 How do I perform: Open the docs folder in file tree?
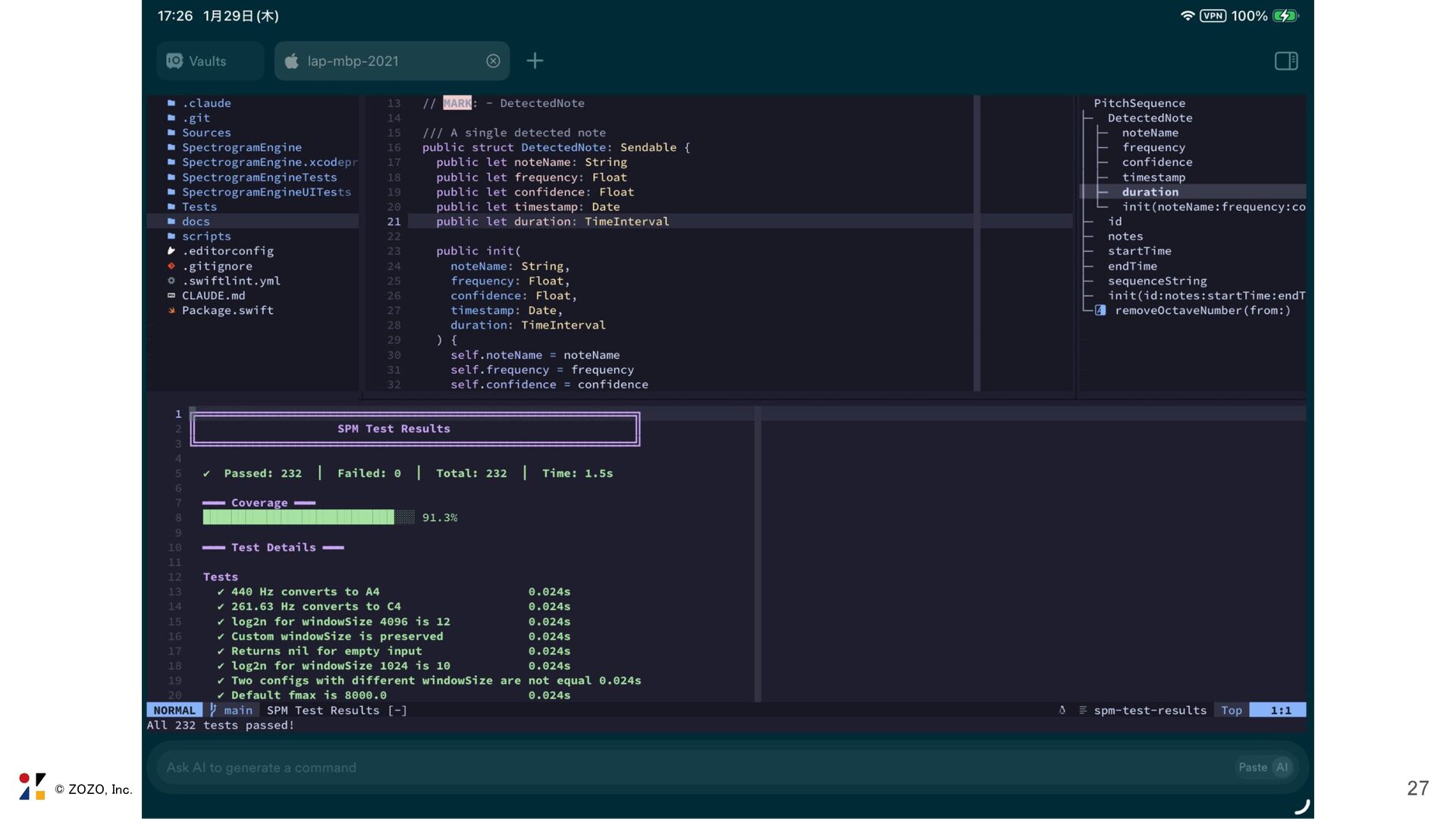coord(196,221)
